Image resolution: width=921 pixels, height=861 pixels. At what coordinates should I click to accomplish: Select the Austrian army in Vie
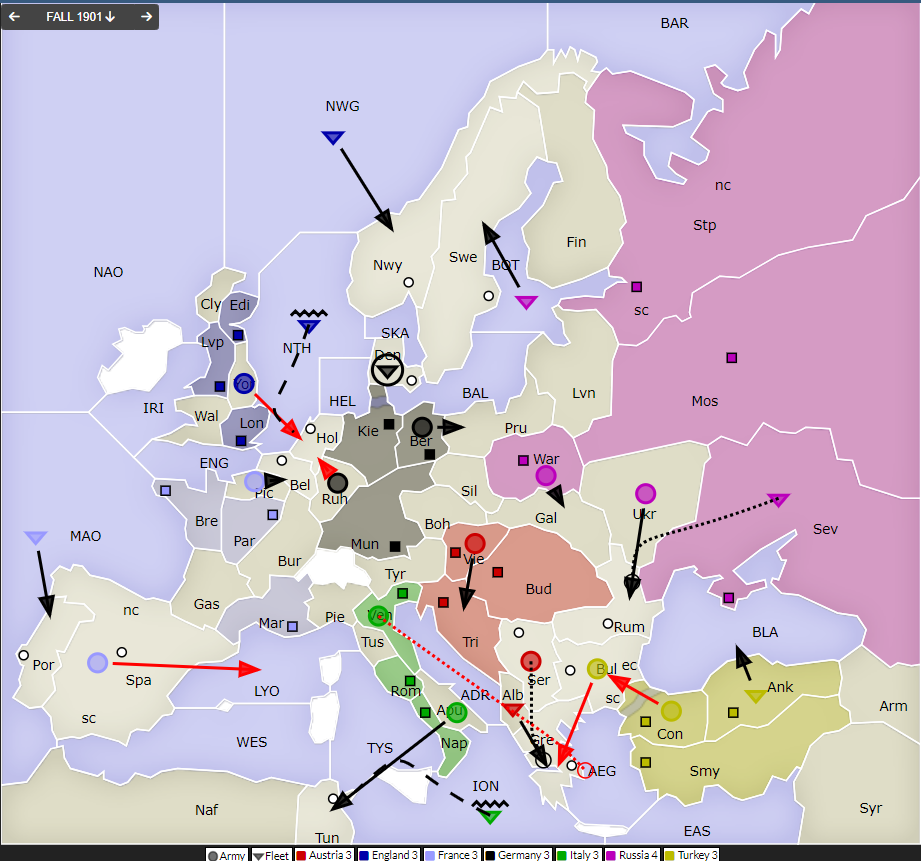(475, 544)
